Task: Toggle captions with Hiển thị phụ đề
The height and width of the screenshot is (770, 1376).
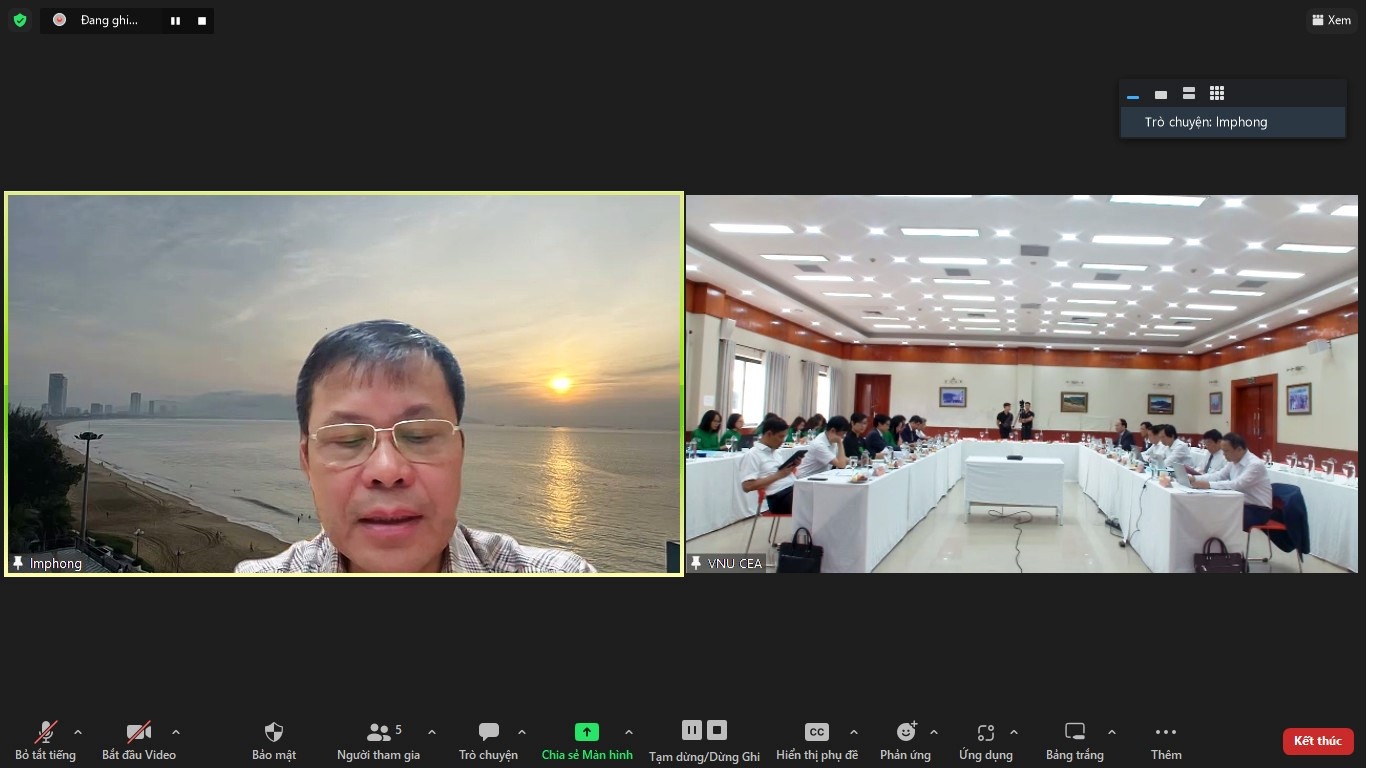Action: [x=817, y=733]
